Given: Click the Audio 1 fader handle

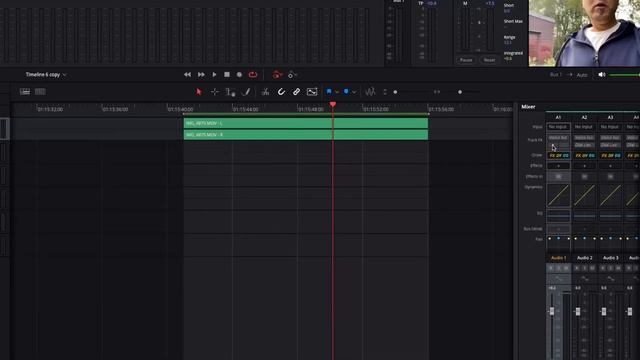Looking at the screenshot, I should tap(552, 311).
